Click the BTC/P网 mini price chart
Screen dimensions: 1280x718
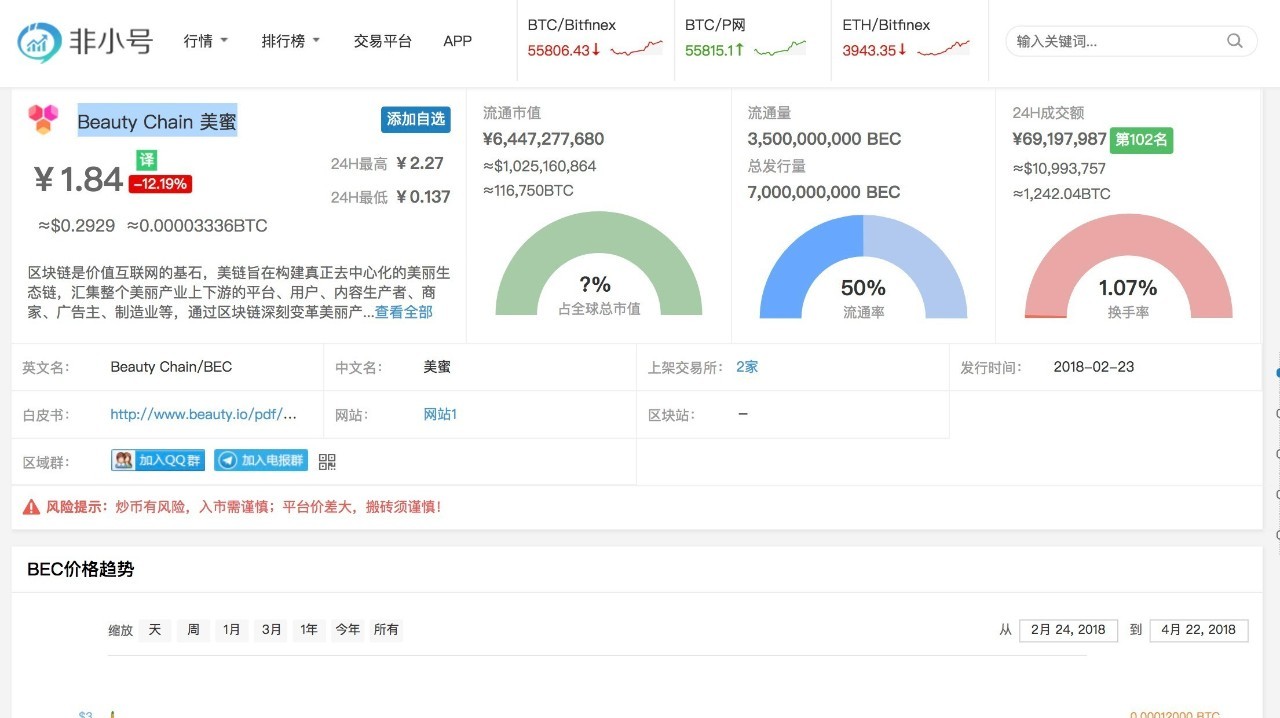780,48
